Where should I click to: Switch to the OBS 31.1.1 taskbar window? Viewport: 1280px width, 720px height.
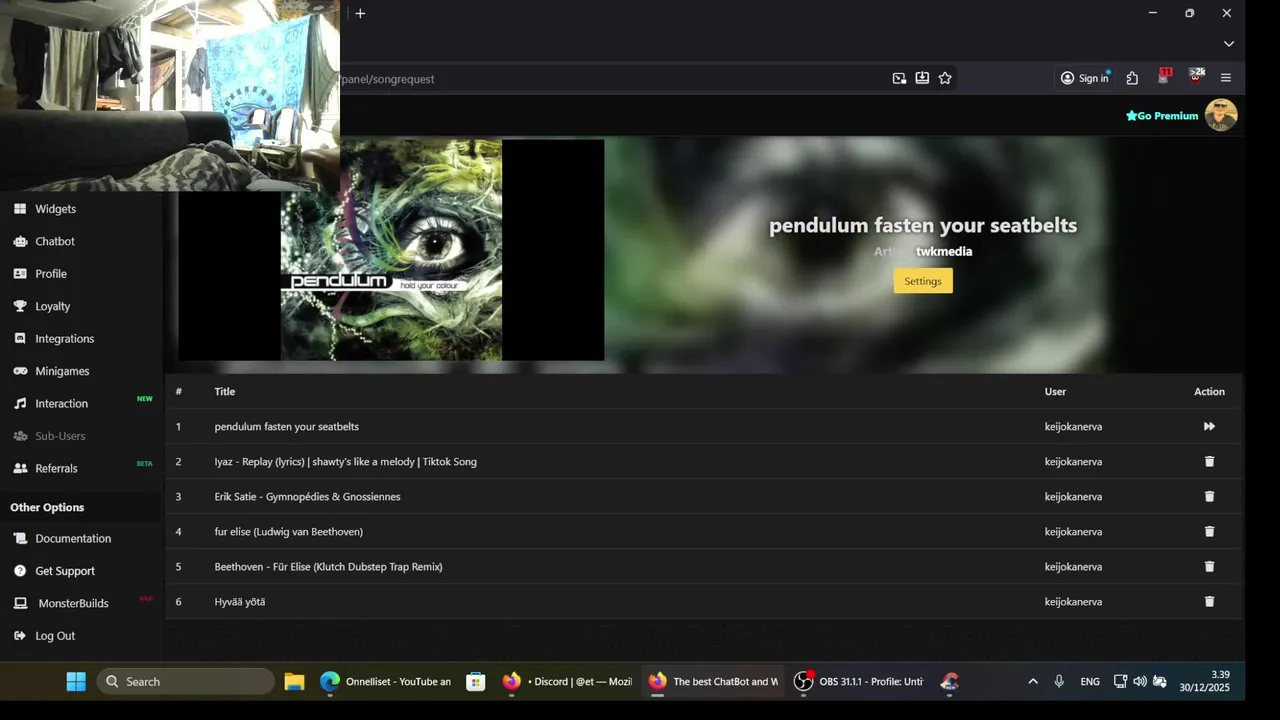[859, 682]
